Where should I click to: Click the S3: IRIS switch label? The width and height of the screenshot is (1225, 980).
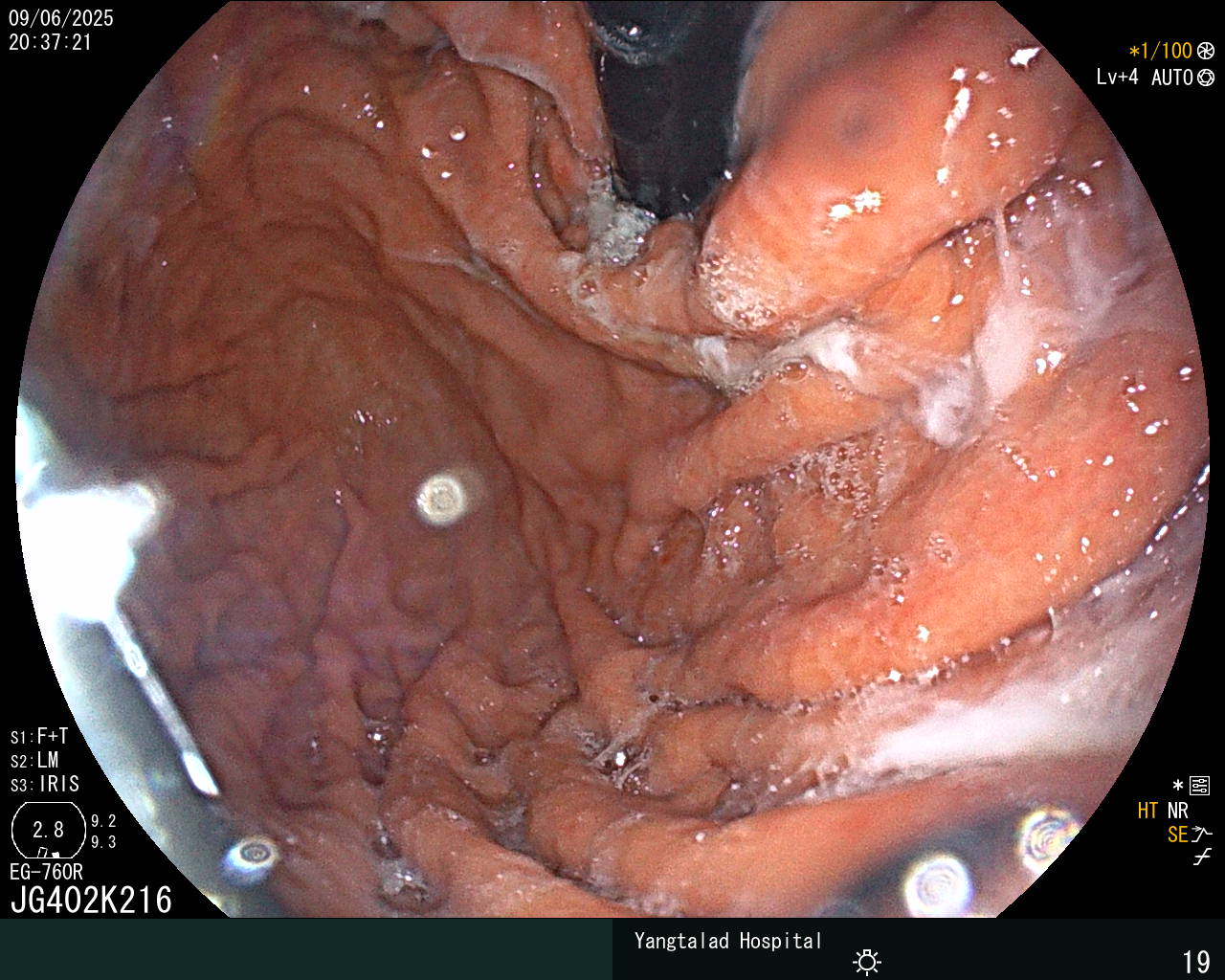coord(45,785)
